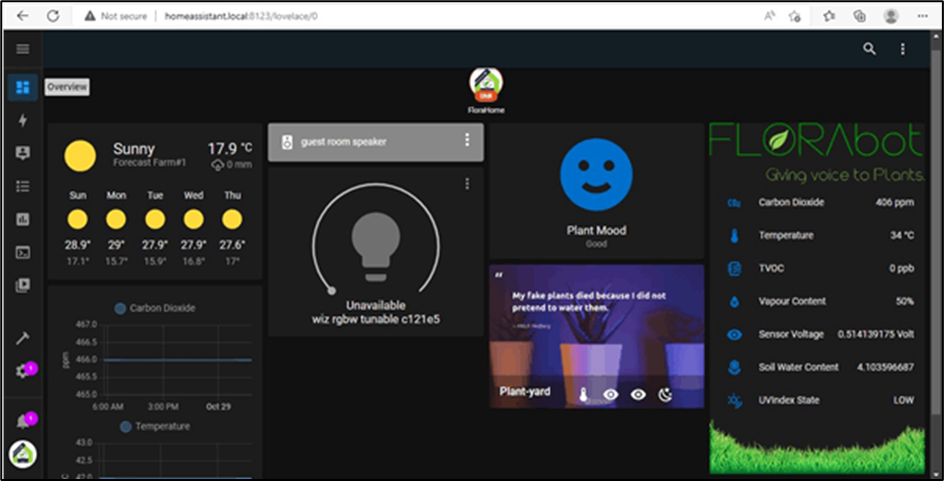Click thermometer icon on Plant-yard card

(583, 395)
